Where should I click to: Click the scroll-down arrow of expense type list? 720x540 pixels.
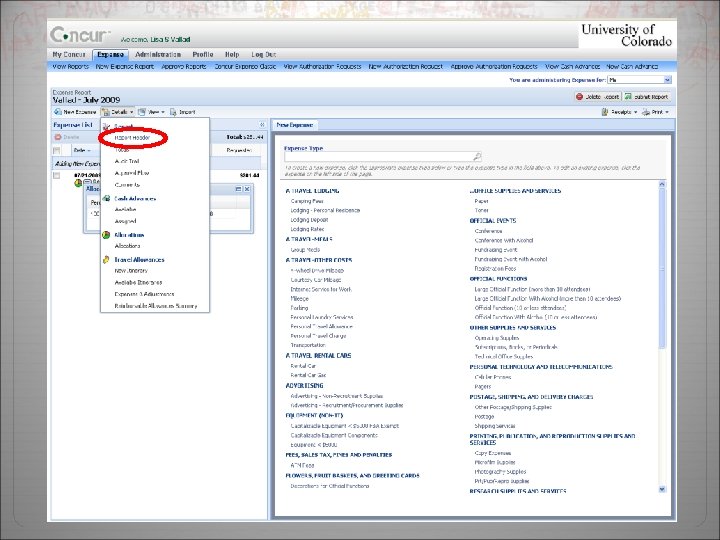click(x=662, y=489)
